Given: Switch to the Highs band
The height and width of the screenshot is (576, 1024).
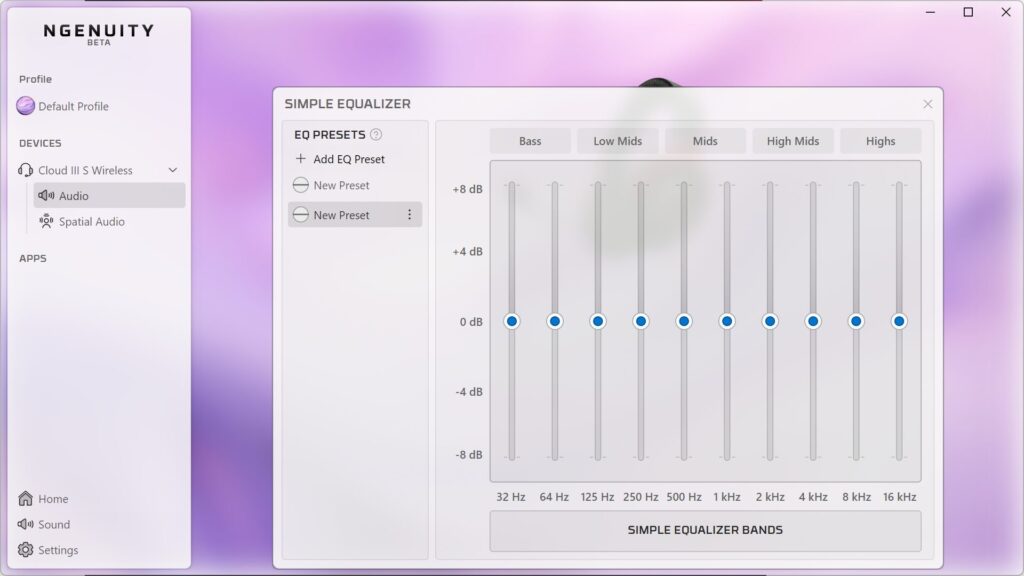Looking at the screenshot, I should coord(881,140).
